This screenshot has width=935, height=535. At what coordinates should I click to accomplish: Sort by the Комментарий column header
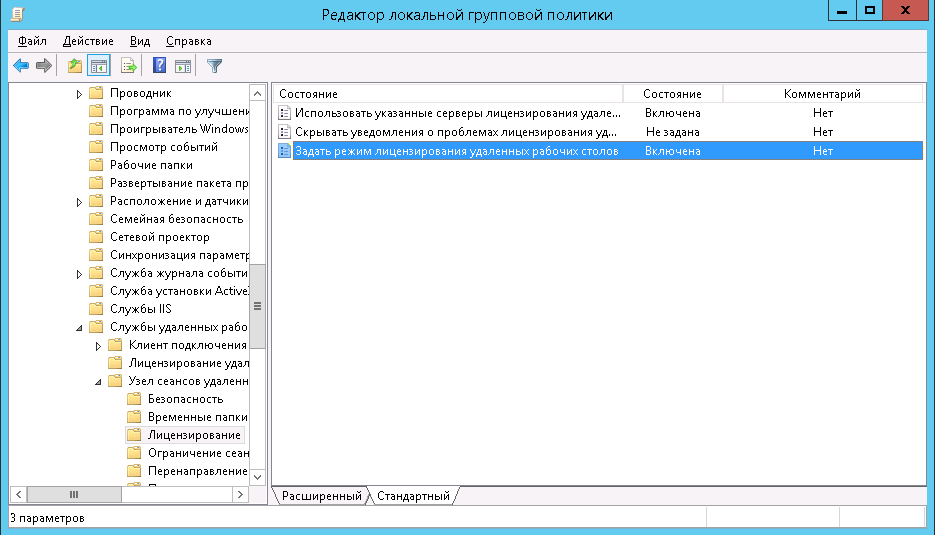[x=821, y=93]
